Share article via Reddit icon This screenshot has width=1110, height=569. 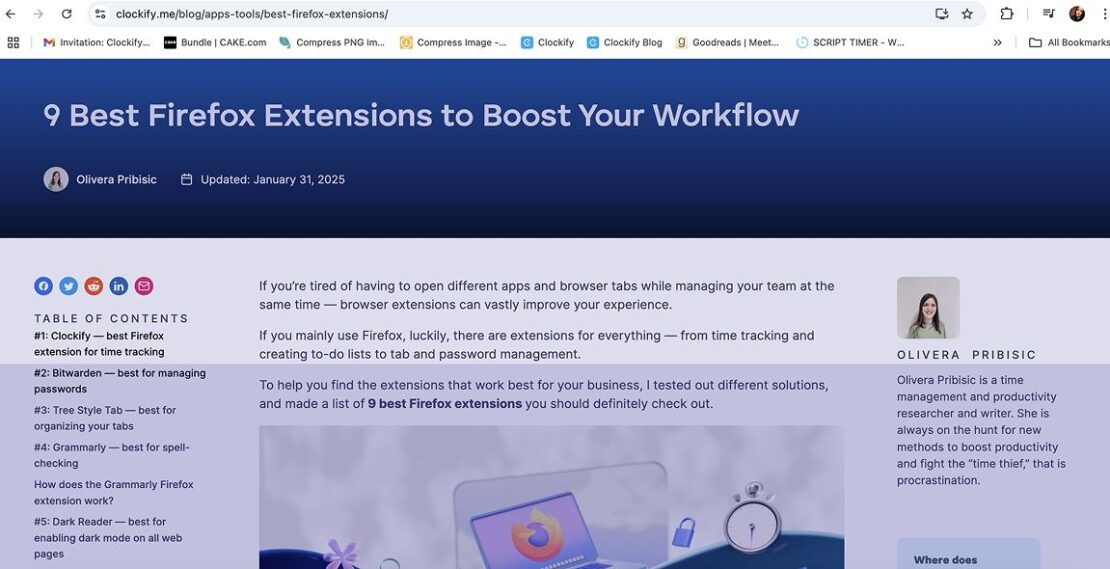click(x=93, y=286)
